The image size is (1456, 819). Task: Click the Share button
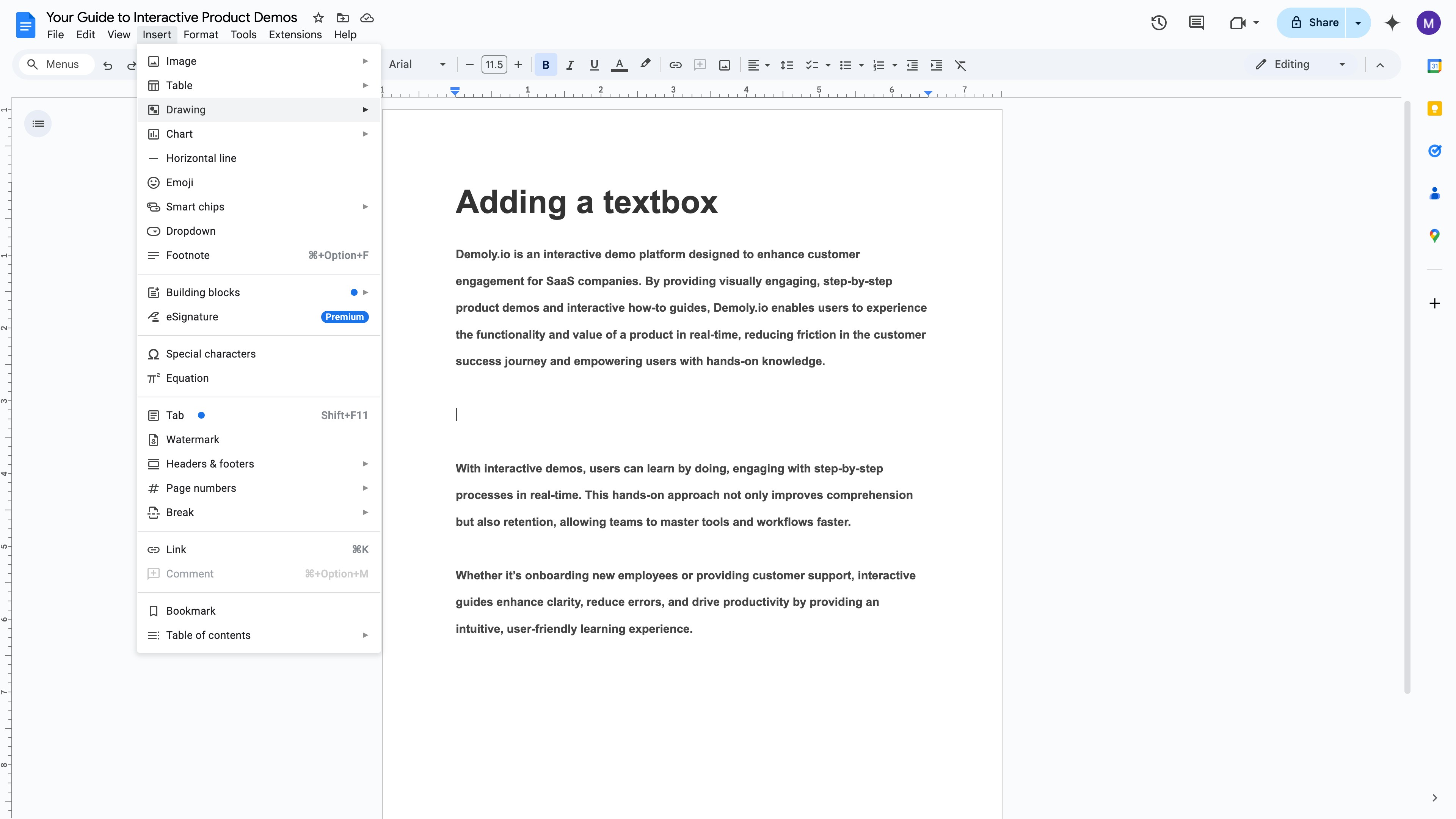click(1311, 23)
